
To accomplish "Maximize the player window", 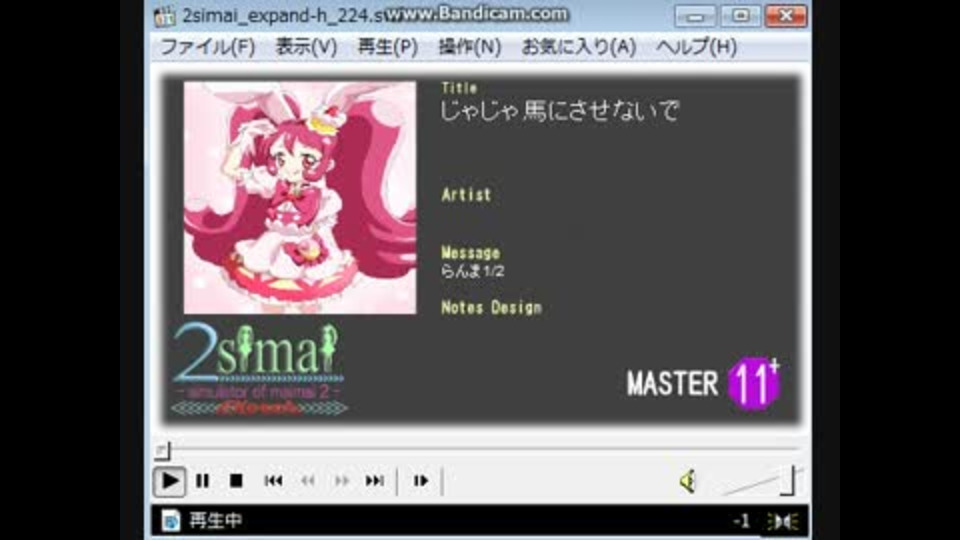I will pos(740,16).
